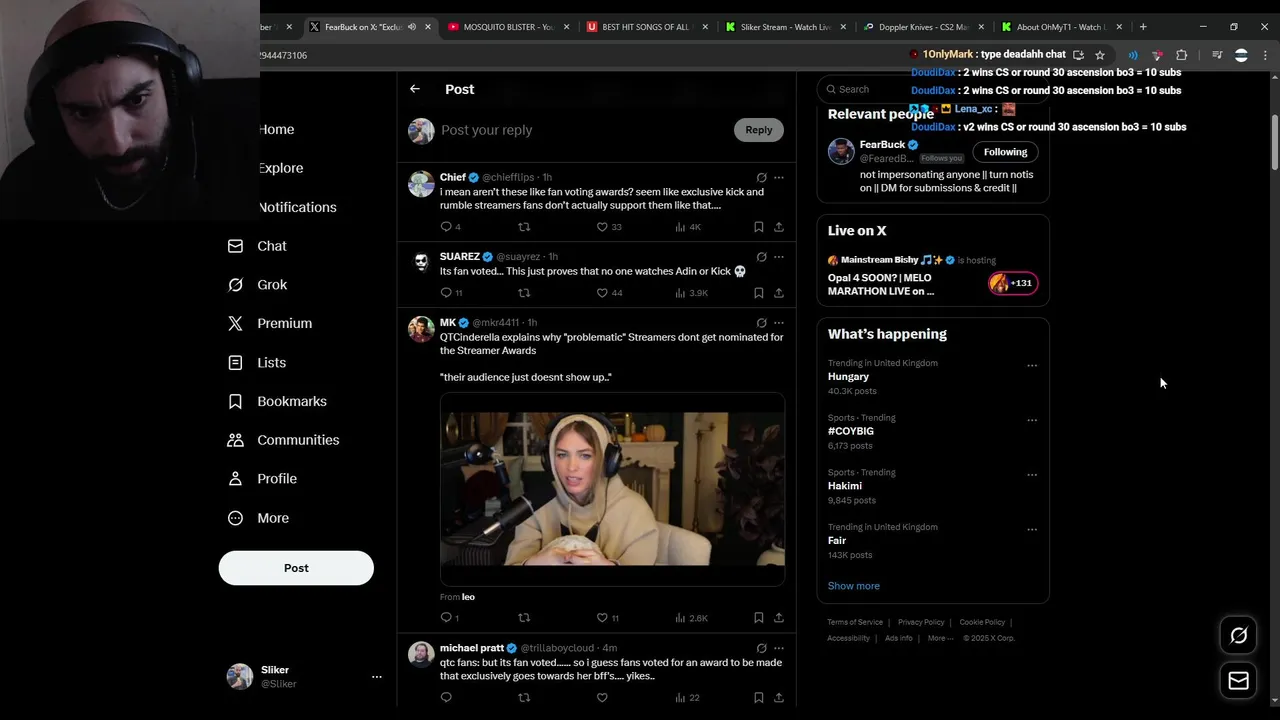Play the QTCinderella video thumbnail
This screenshot has height=720, width=1280.
(612, 489)
